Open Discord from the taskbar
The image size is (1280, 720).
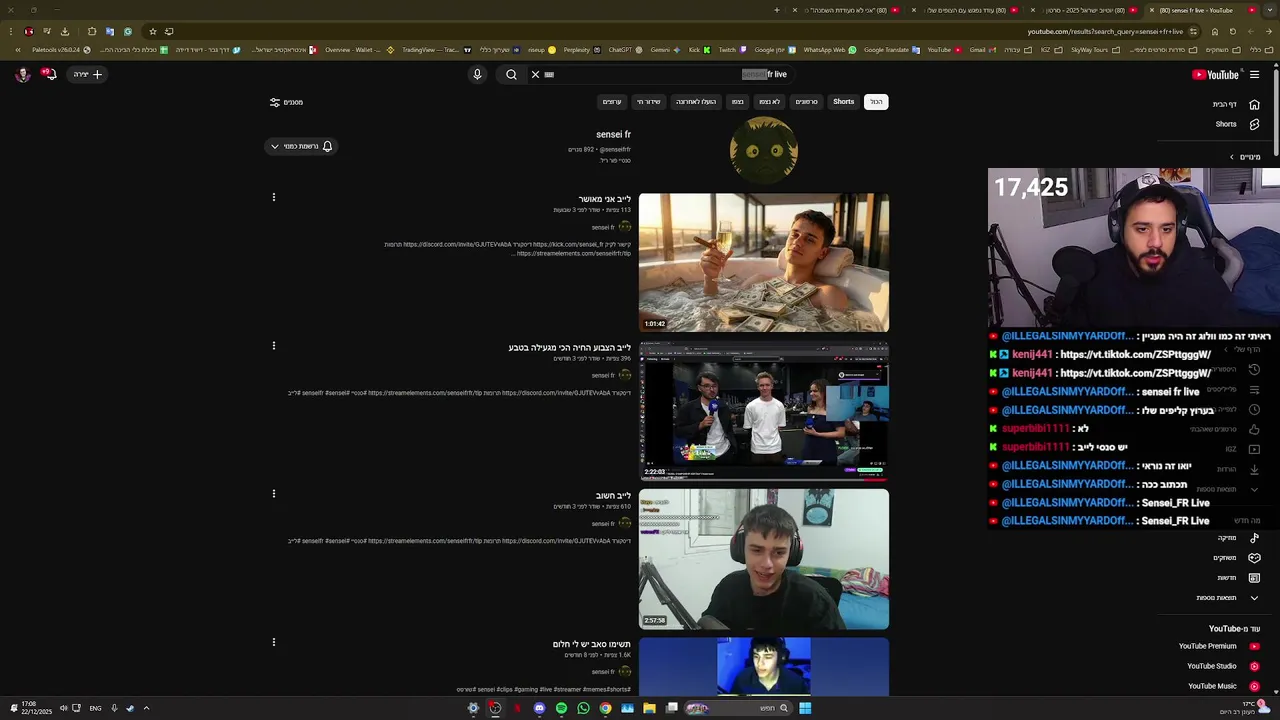pos(539,708)
